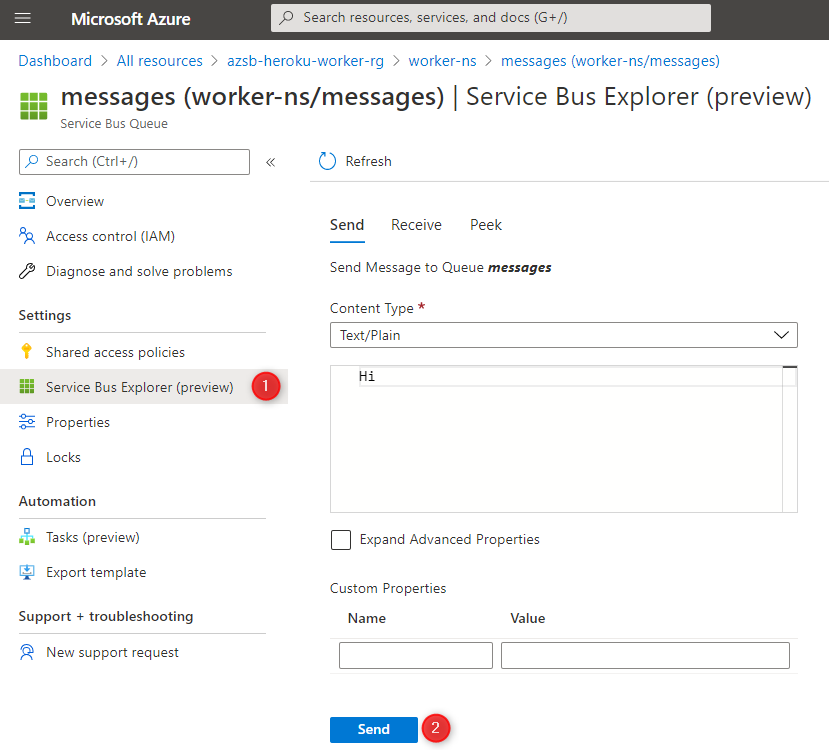Open the Azure portal hamburger menu

[23, 19]
